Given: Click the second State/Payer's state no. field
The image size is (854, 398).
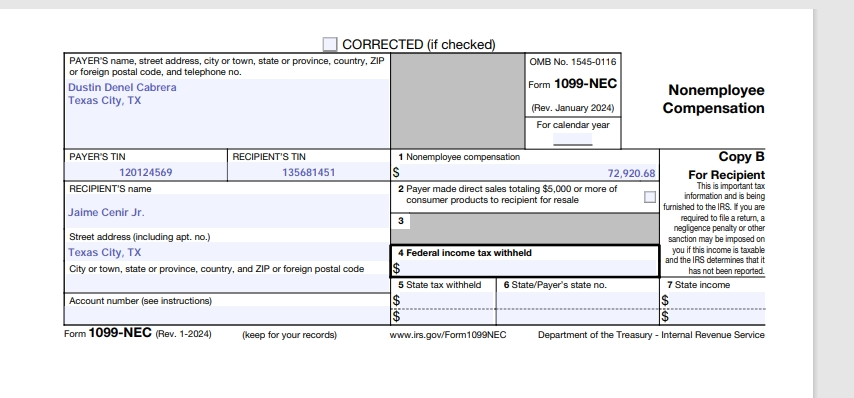Looking at the screenshot, I should (x=577, y=316).
